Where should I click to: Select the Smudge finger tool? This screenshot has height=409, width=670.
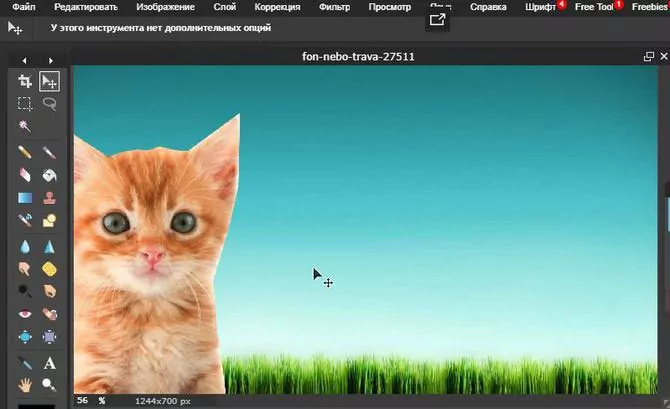tap(25, 269)
